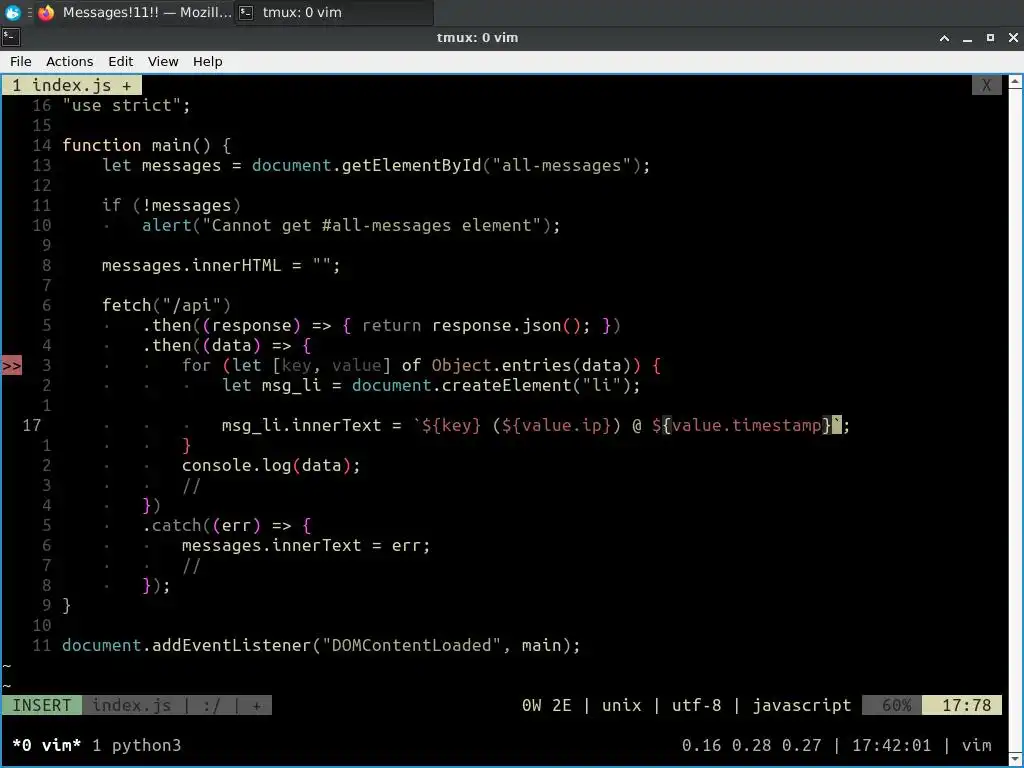Minimize the tmux terminal window

point(967,38)
